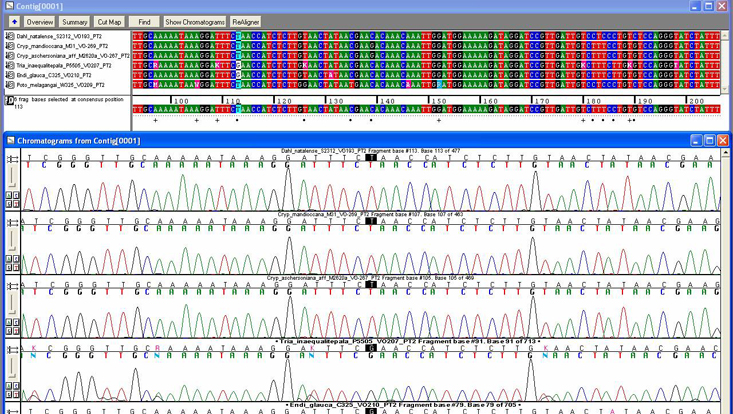Click ruler label 200 above the consensus
Viewport: 733px width, 414px height.
(x=697, y=101)
